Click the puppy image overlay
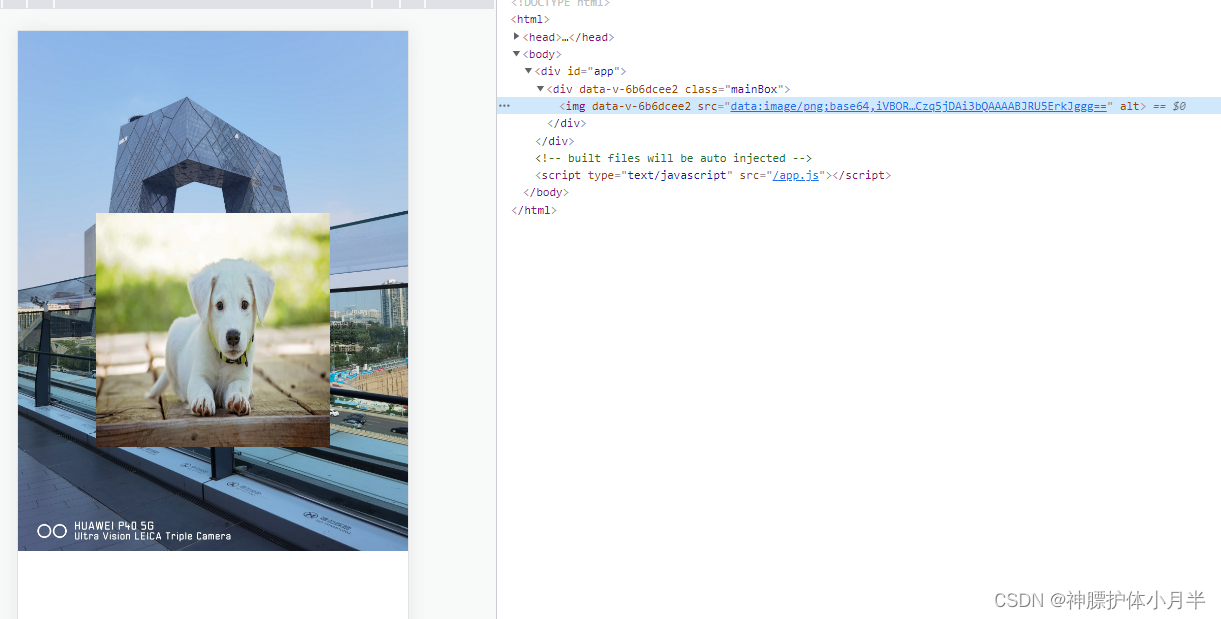The image size is (1221, 619). click(213, 330)
